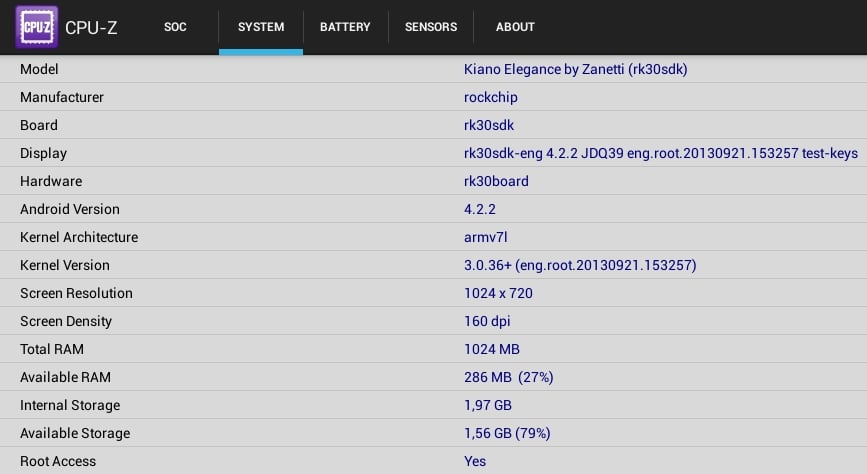The width and height of the screenshot is (867, 474).
Task: Open the BATTERY tab
Action: coord(345,27)
